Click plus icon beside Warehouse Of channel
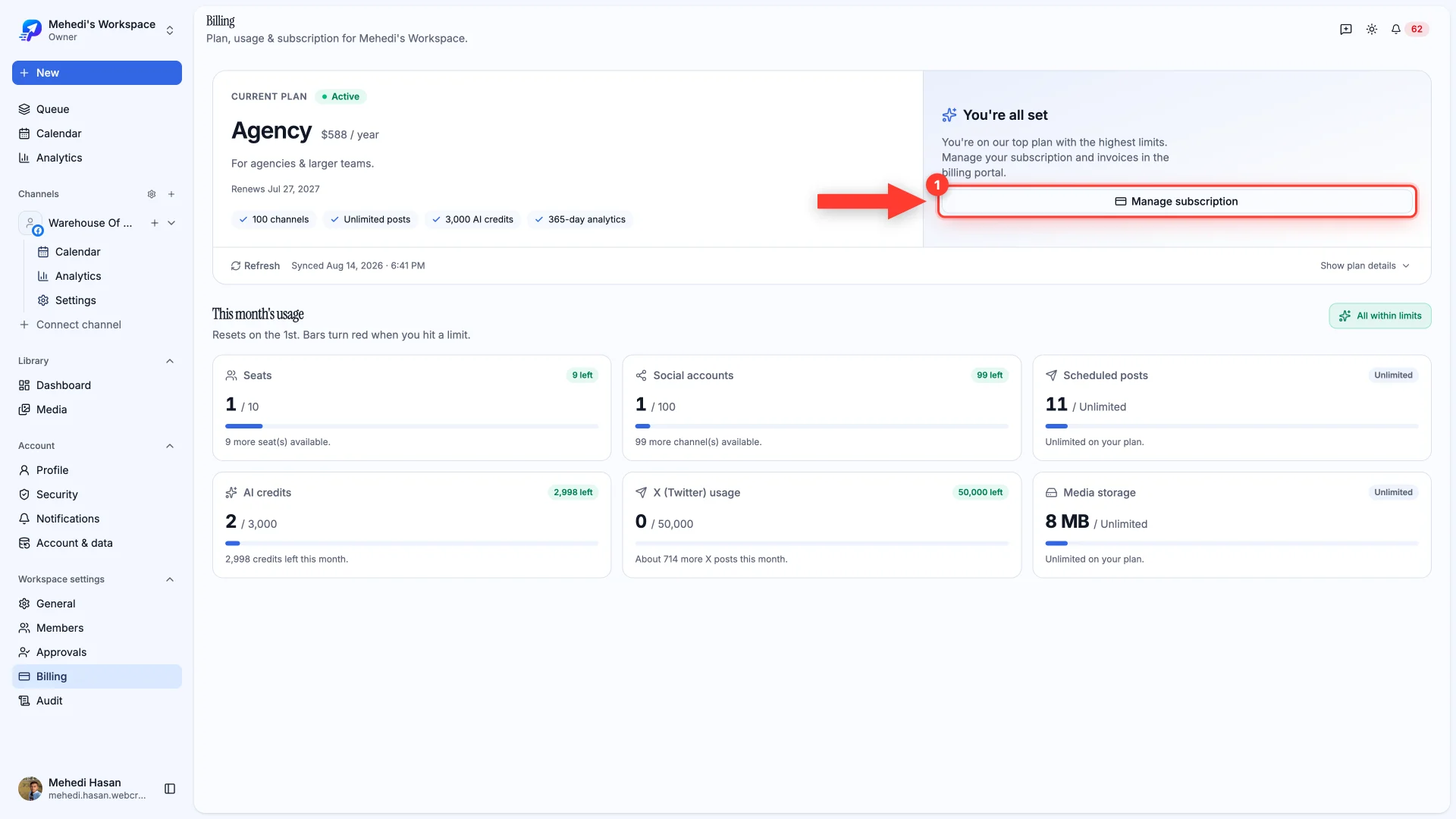Image resolution: width=1456 pixels, height=819 pixels. point(155,223)
